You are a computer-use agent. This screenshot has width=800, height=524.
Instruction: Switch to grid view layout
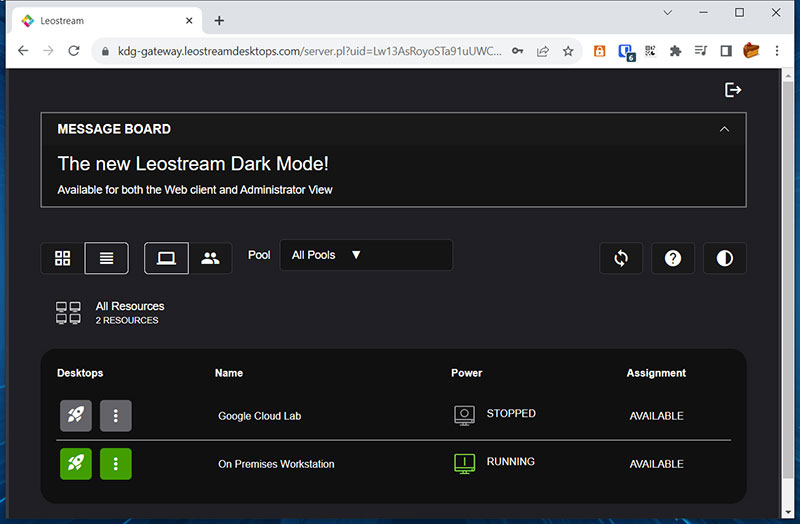[63, 258]
